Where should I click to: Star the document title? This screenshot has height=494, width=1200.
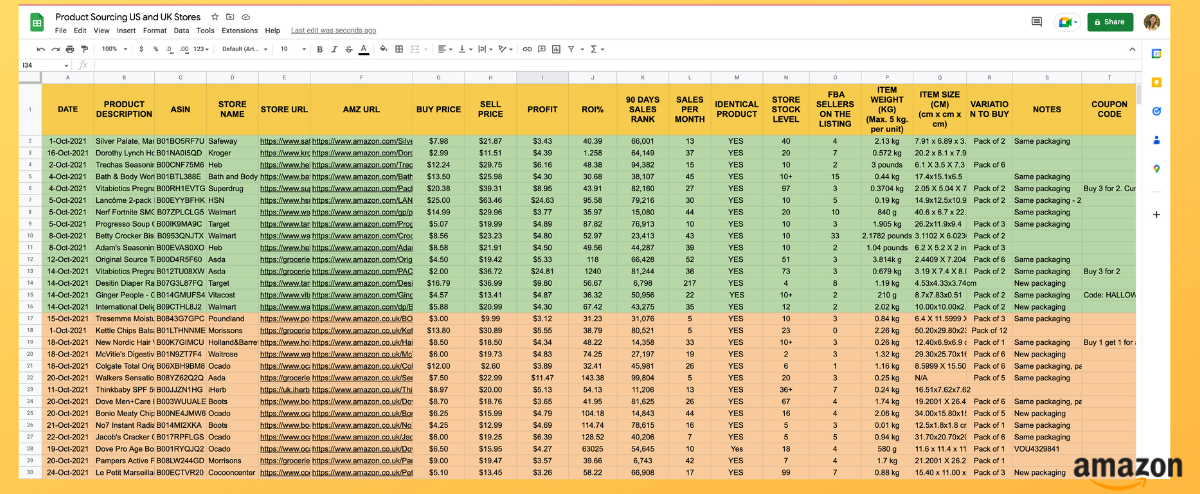214,18
